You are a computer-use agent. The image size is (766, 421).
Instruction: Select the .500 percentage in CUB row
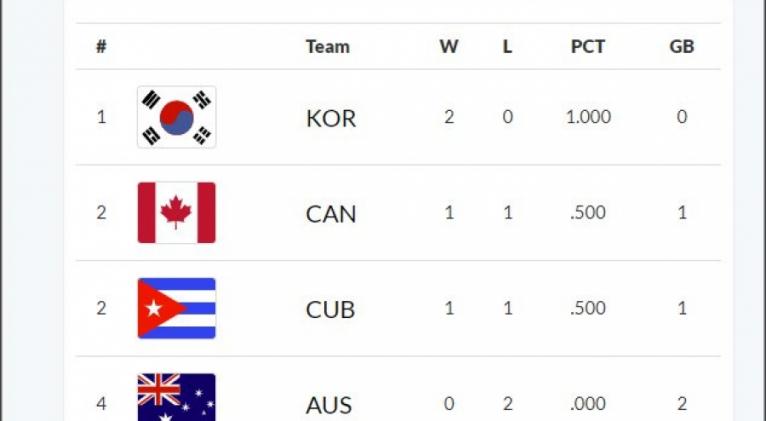588,309
